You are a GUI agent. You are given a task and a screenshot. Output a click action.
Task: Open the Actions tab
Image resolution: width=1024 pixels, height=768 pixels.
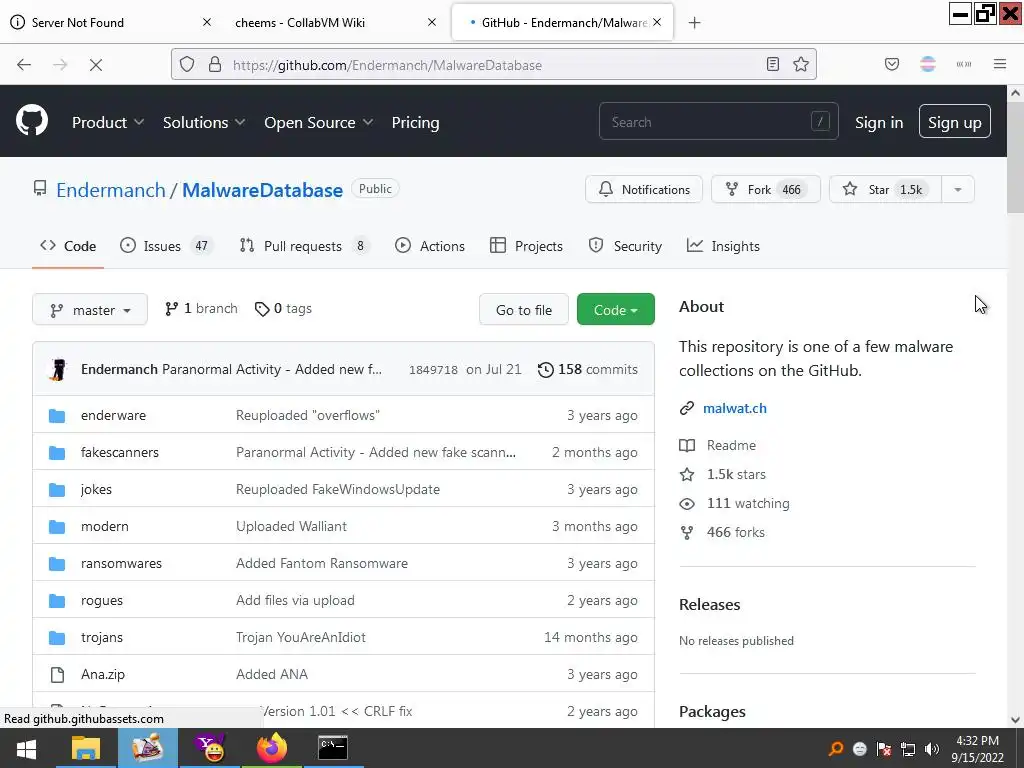tap(430, 246)
